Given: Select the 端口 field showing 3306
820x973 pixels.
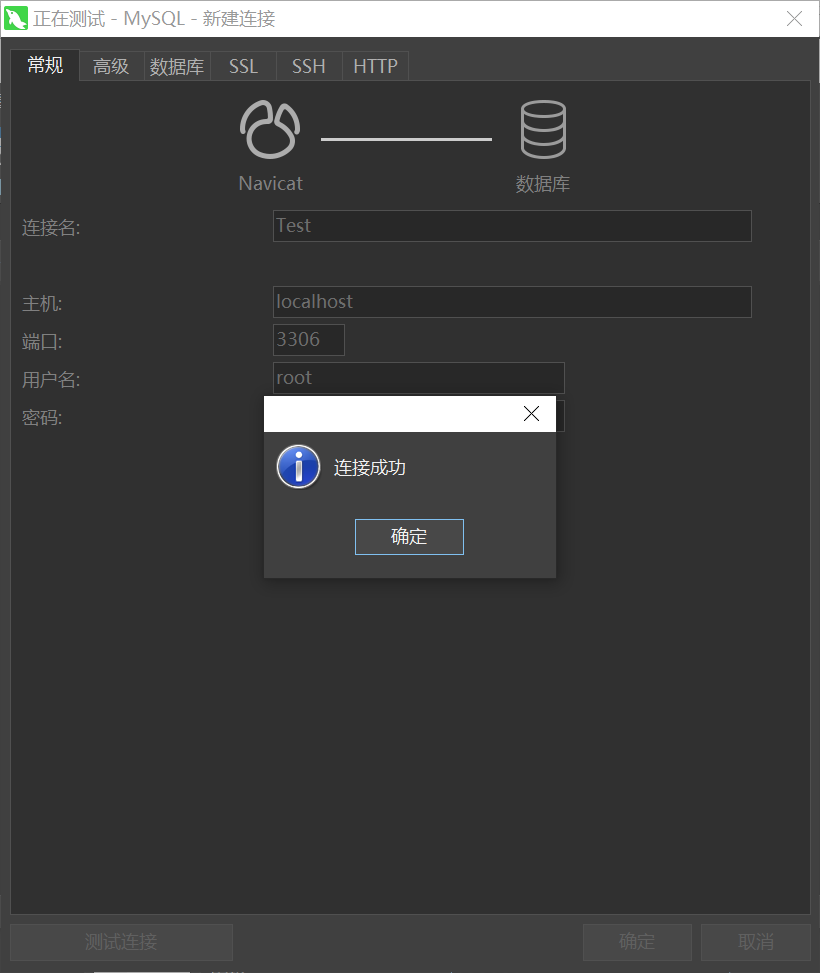Looking at the screenshot, I should click(x=308, y=340).
